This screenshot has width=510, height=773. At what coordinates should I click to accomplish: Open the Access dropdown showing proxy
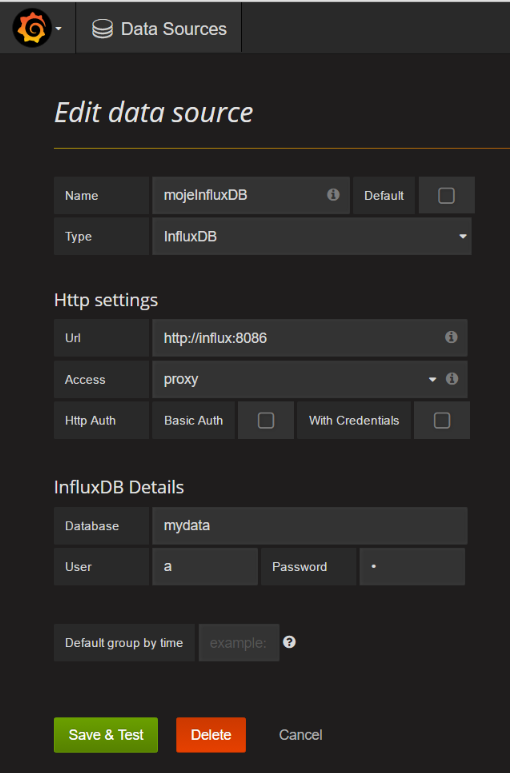296,379
